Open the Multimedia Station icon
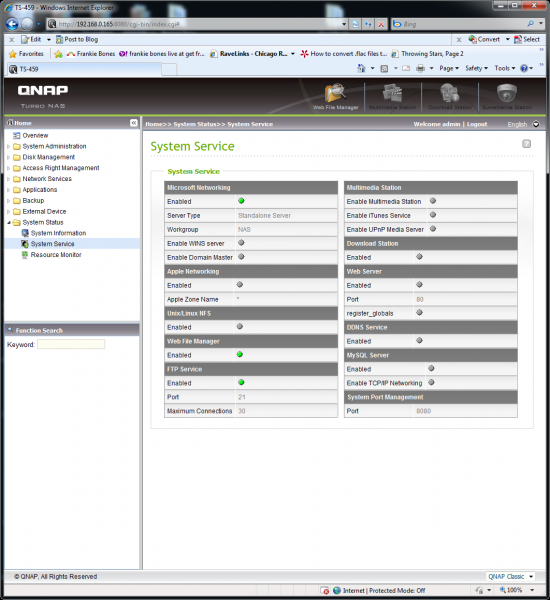This screenshot has width=550, height=600. click(x=392, y=96)
